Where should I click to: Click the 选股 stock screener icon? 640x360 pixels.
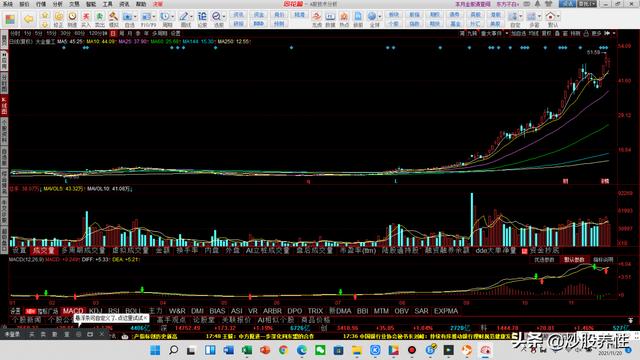216,16
